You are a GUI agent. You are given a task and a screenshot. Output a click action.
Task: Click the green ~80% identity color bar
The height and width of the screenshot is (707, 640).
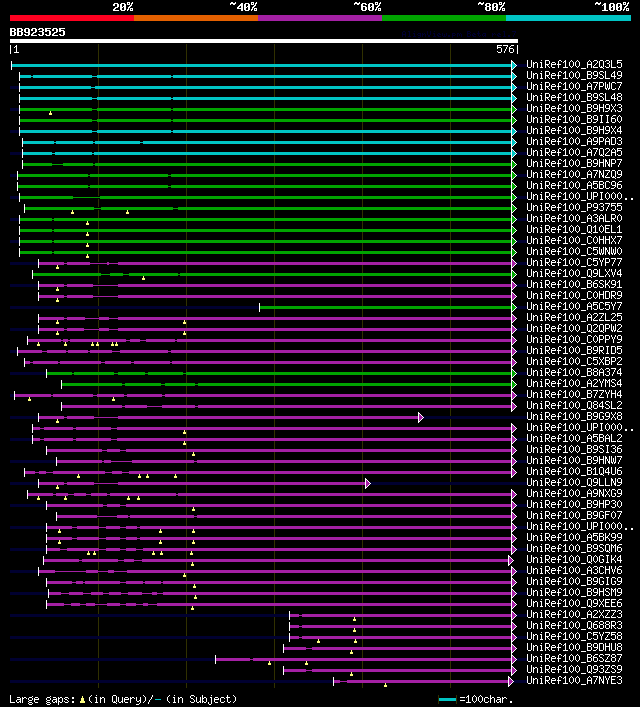[x=444, y=18]
